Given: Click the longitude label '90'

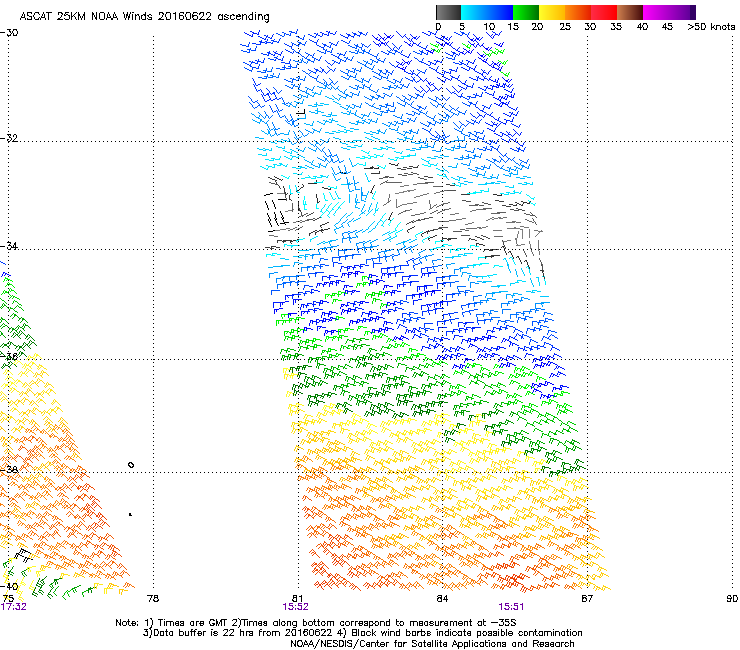Looking at the screenshot, I should point(732,599).
